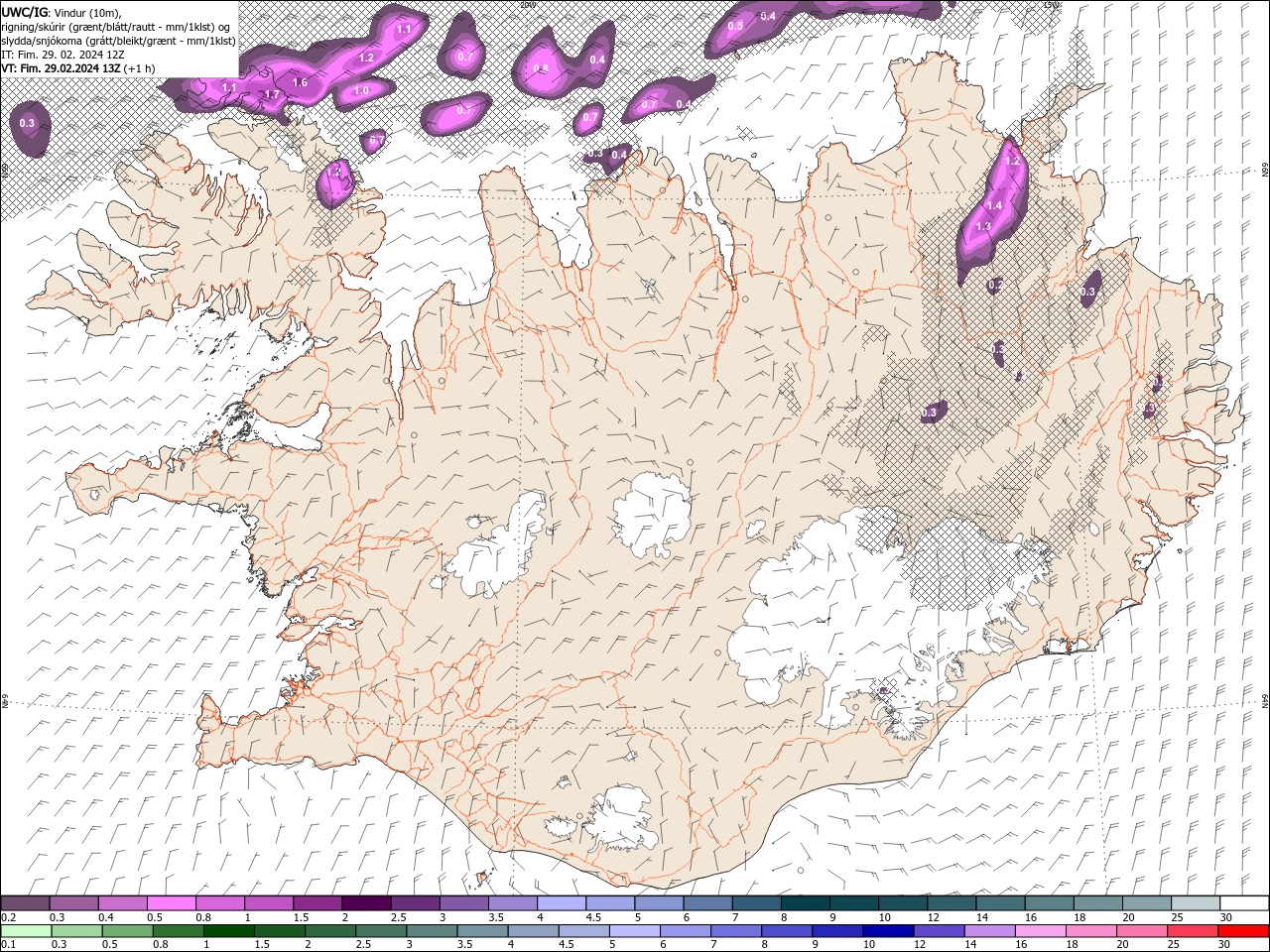Select the 0.5 snowfall value at top edge
The height and width of the screenshot is (952, 1270).
735,26
